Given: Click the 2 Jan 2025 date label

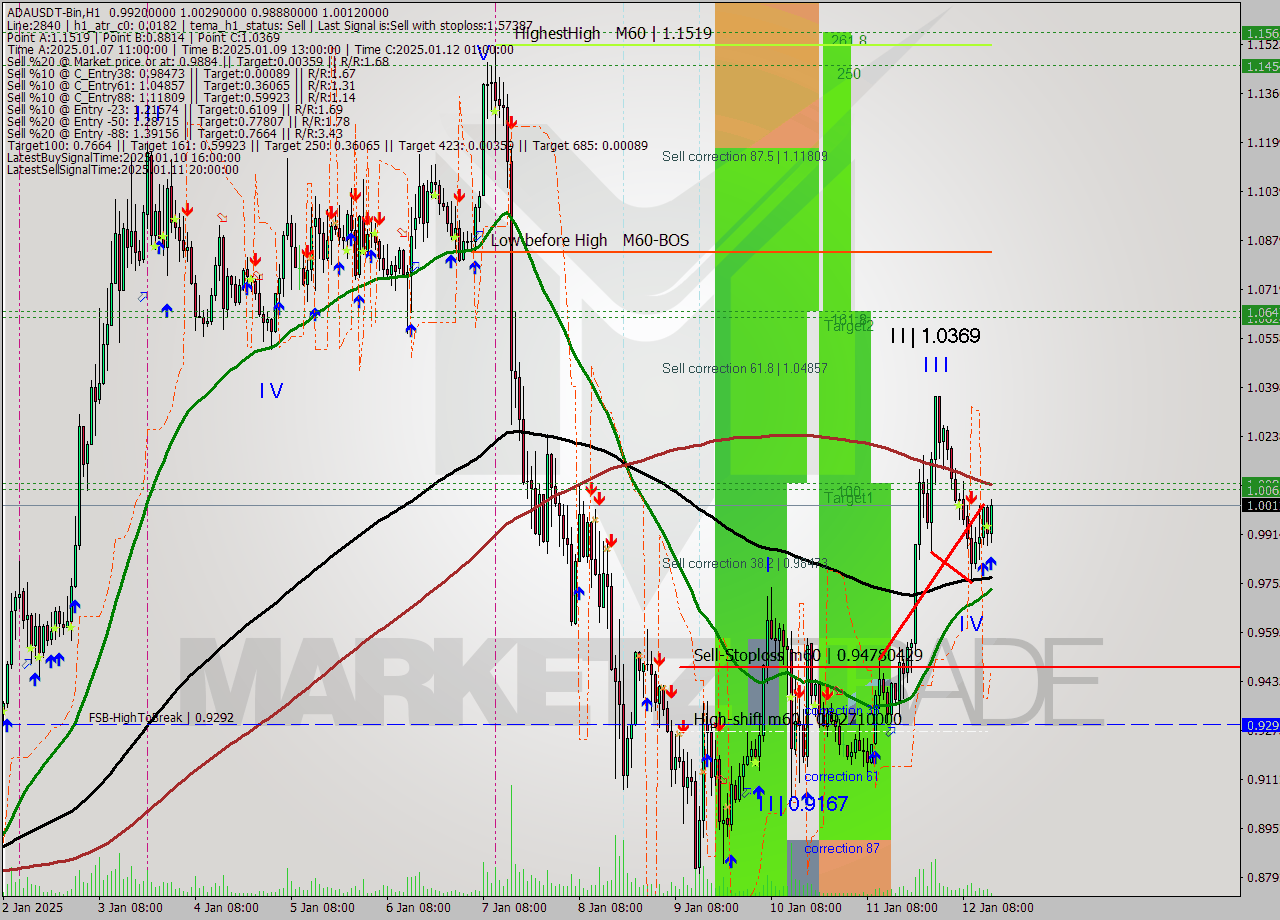Looking at the screenshot, I should click(x=33, y=908).
